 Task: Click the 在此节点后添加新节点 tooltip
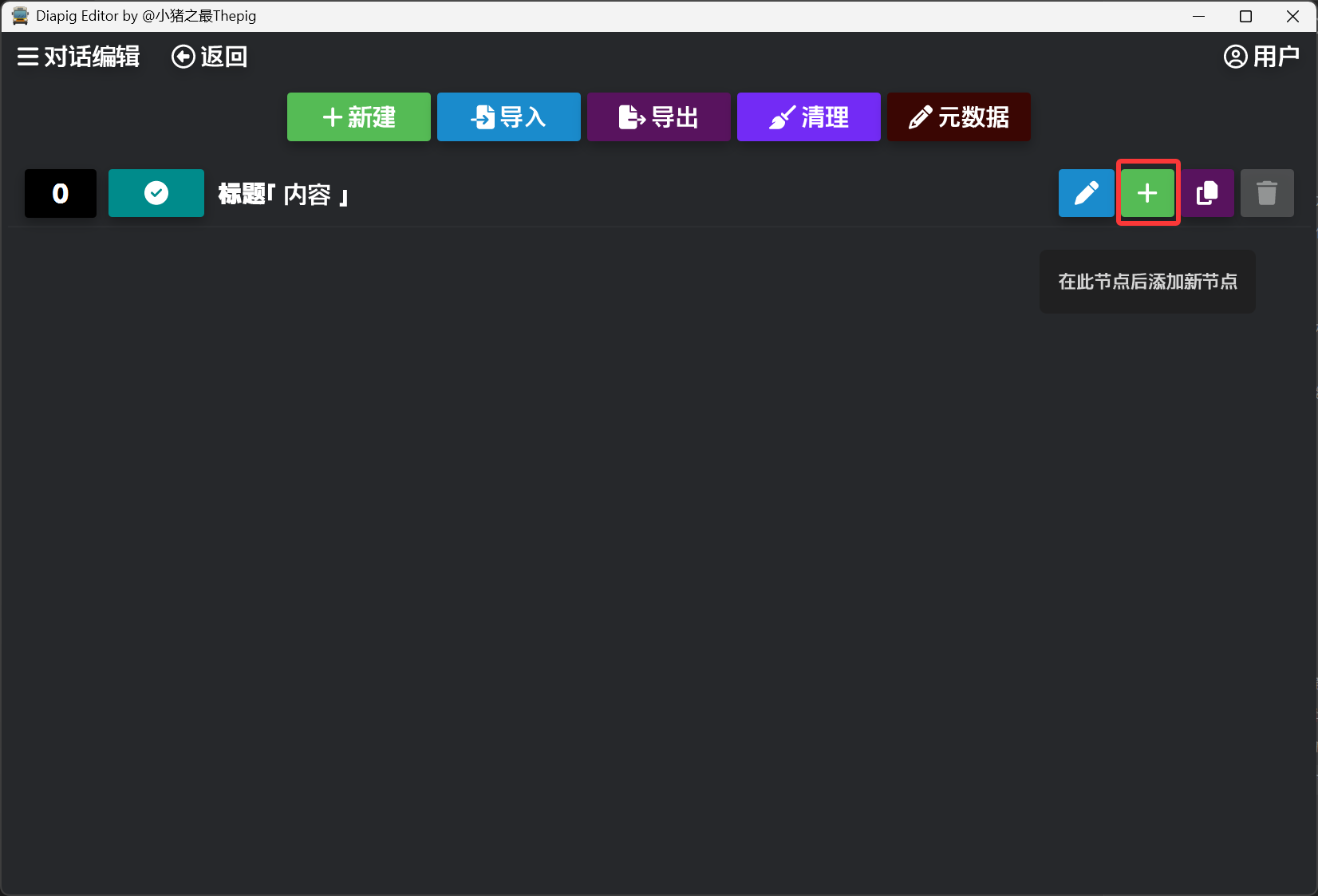[1147, 282]
